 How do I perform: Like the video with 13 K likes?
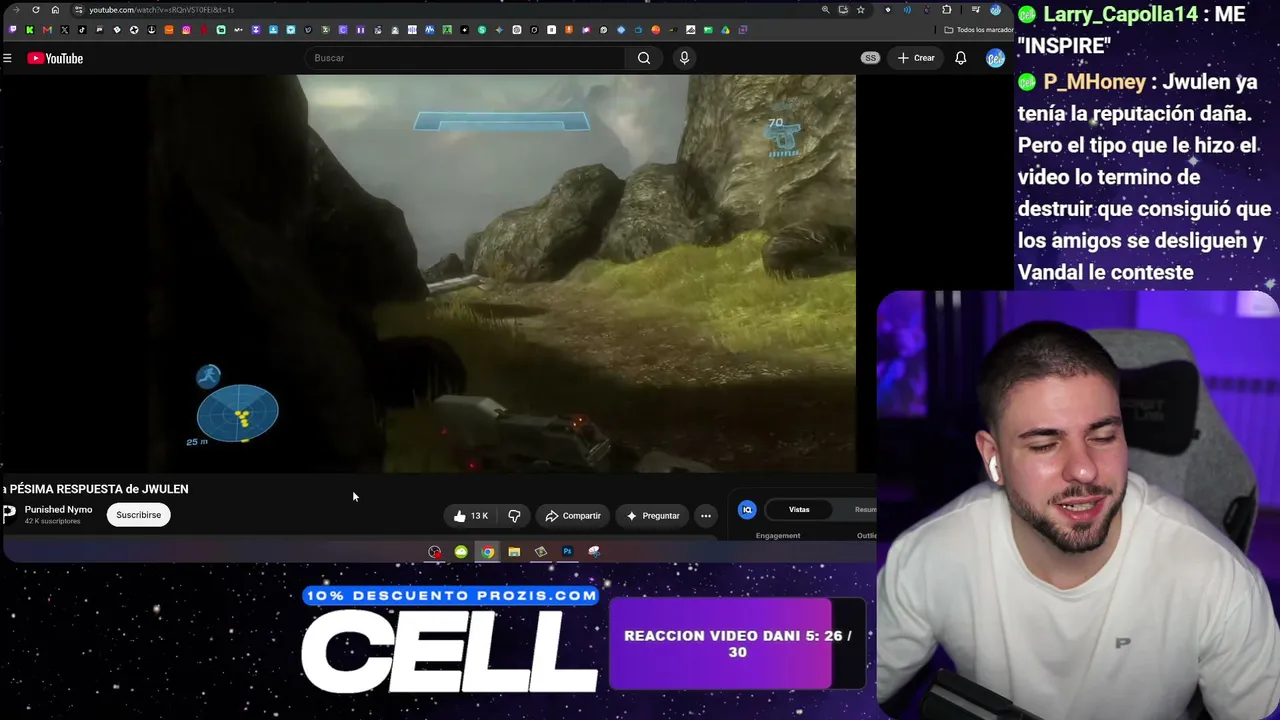[470, 516]
